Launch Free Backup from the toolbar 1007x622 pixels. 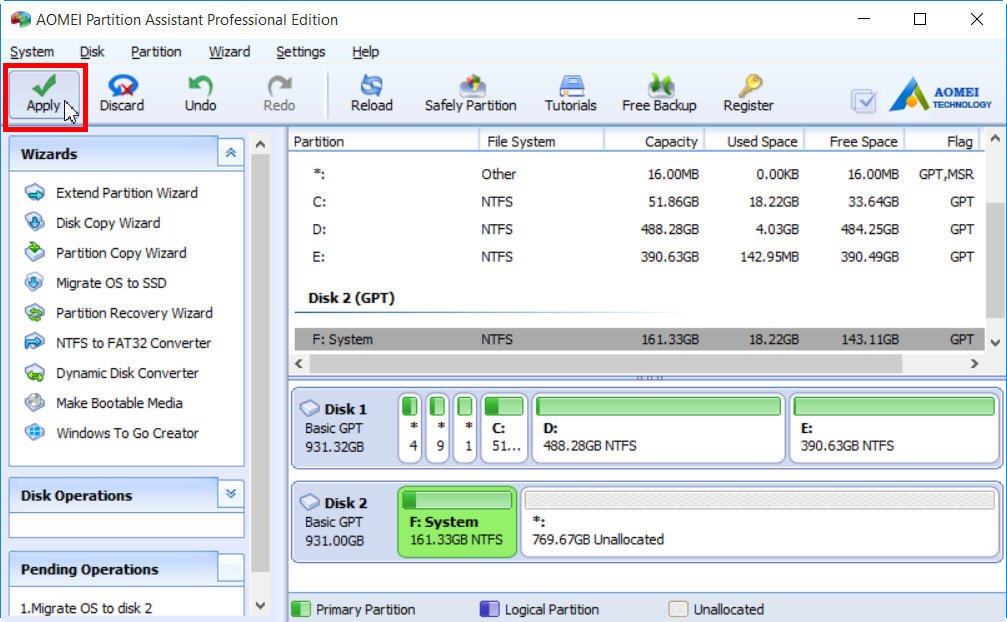point(660,94)
